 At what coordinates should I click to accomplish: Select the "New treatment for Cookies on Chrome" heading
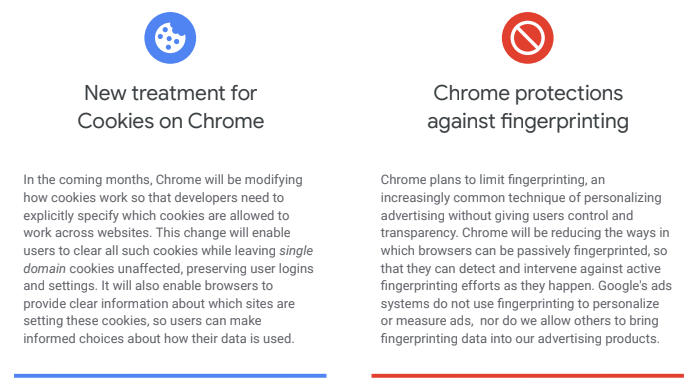[x=170, y=107]
